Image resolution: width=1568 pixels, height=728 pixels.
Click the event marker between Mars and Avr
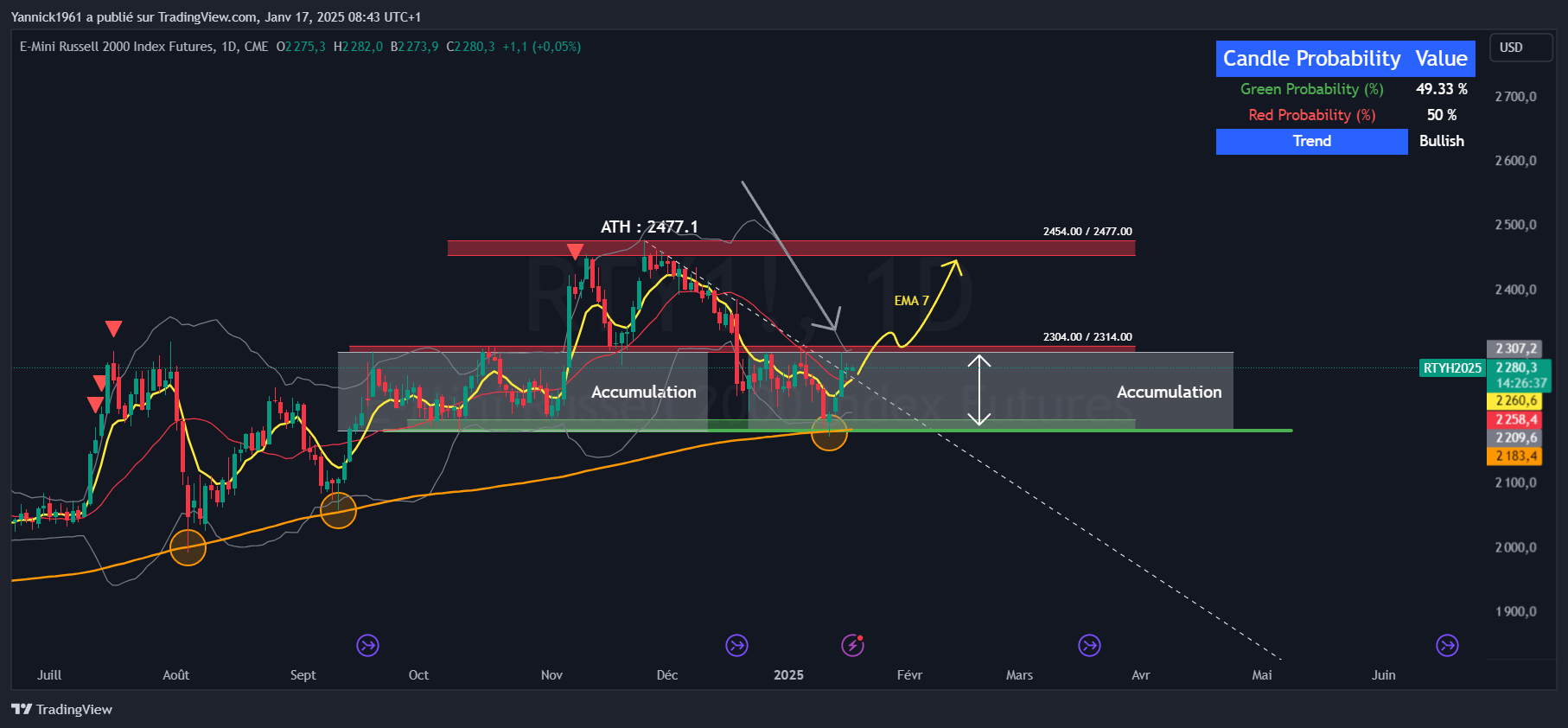(x=1090, y=645)
